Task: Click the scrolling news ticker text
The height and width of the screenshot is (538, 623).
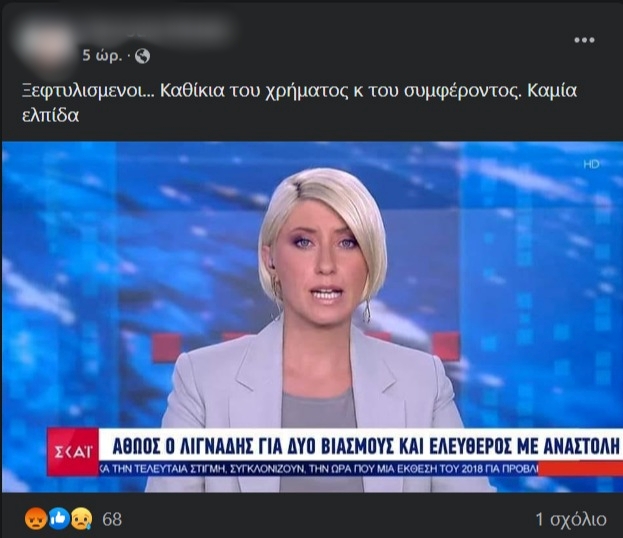Action: (318, 469)
